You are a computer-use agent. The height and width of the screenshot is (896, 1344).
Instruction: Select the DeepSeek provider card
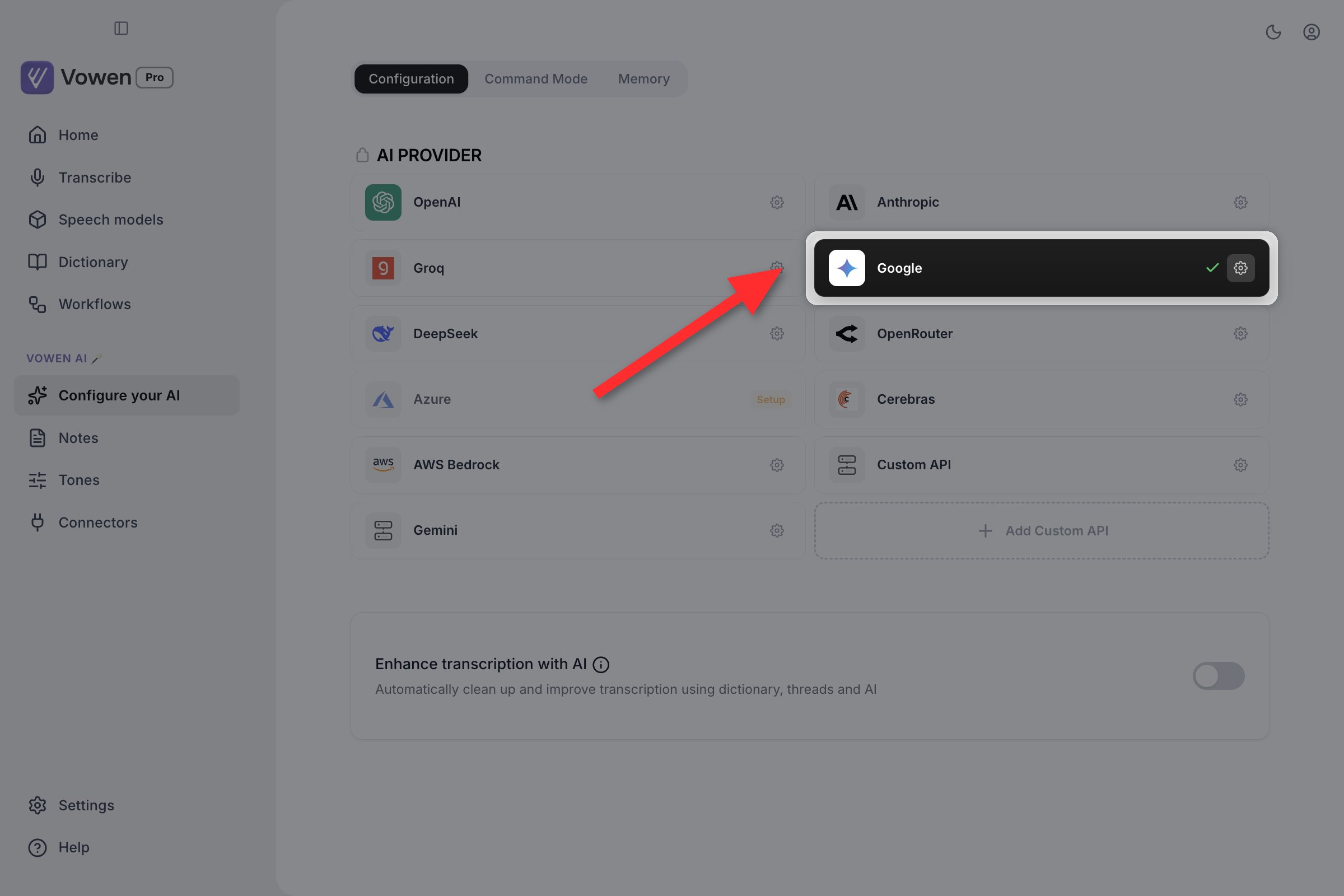(578, 334)
